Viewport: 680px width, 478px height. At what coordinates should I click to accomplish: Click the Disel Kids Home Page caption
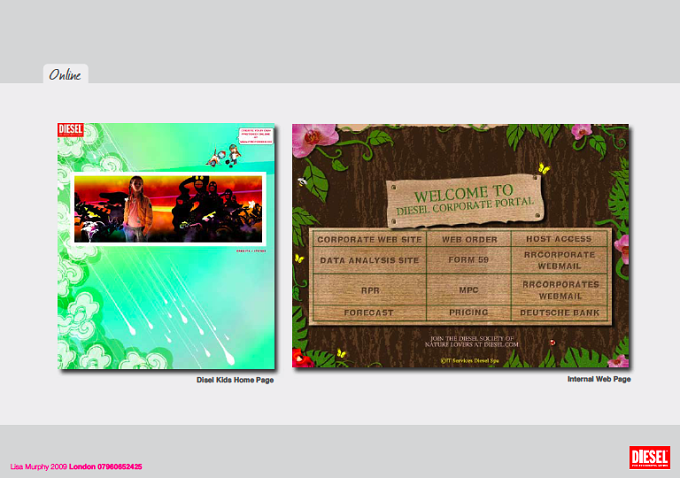point(235,380)
